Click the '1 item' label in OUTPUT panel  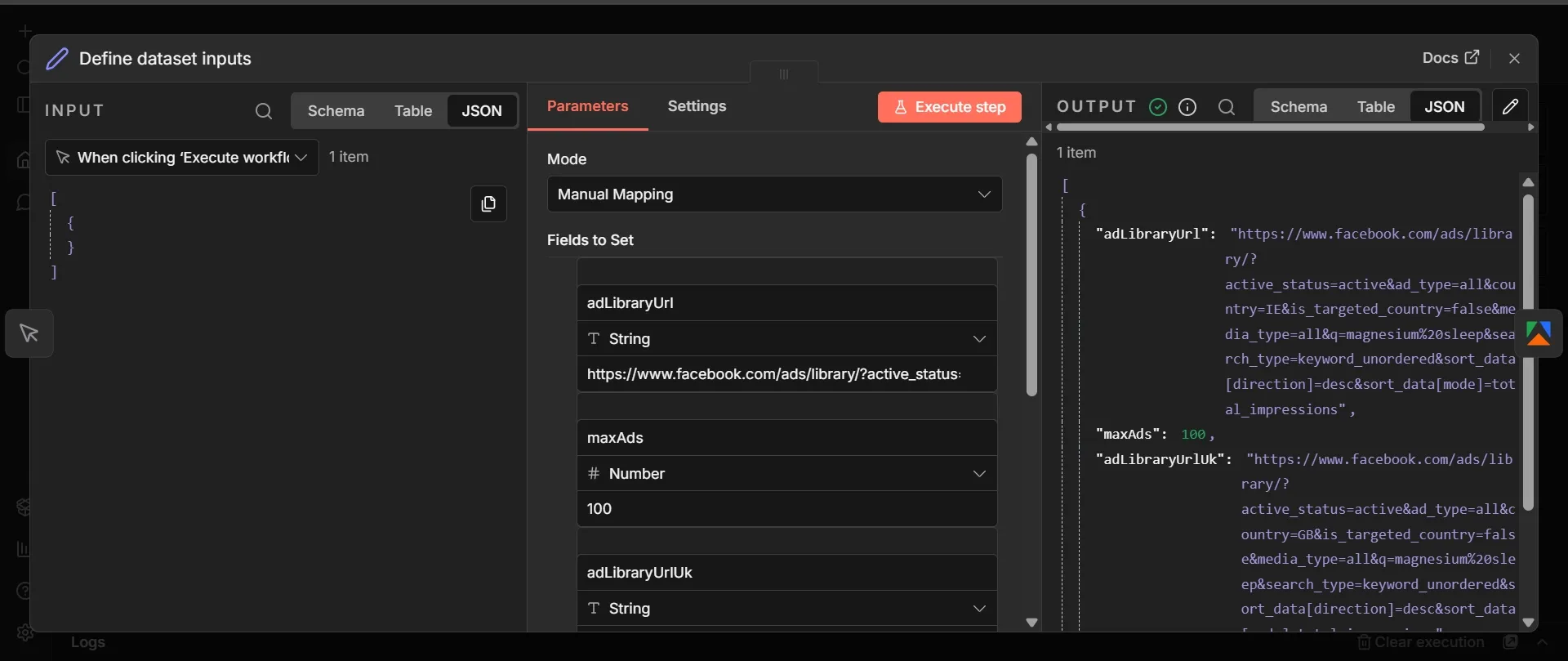pyautogui.click(x=1076, y=153)
